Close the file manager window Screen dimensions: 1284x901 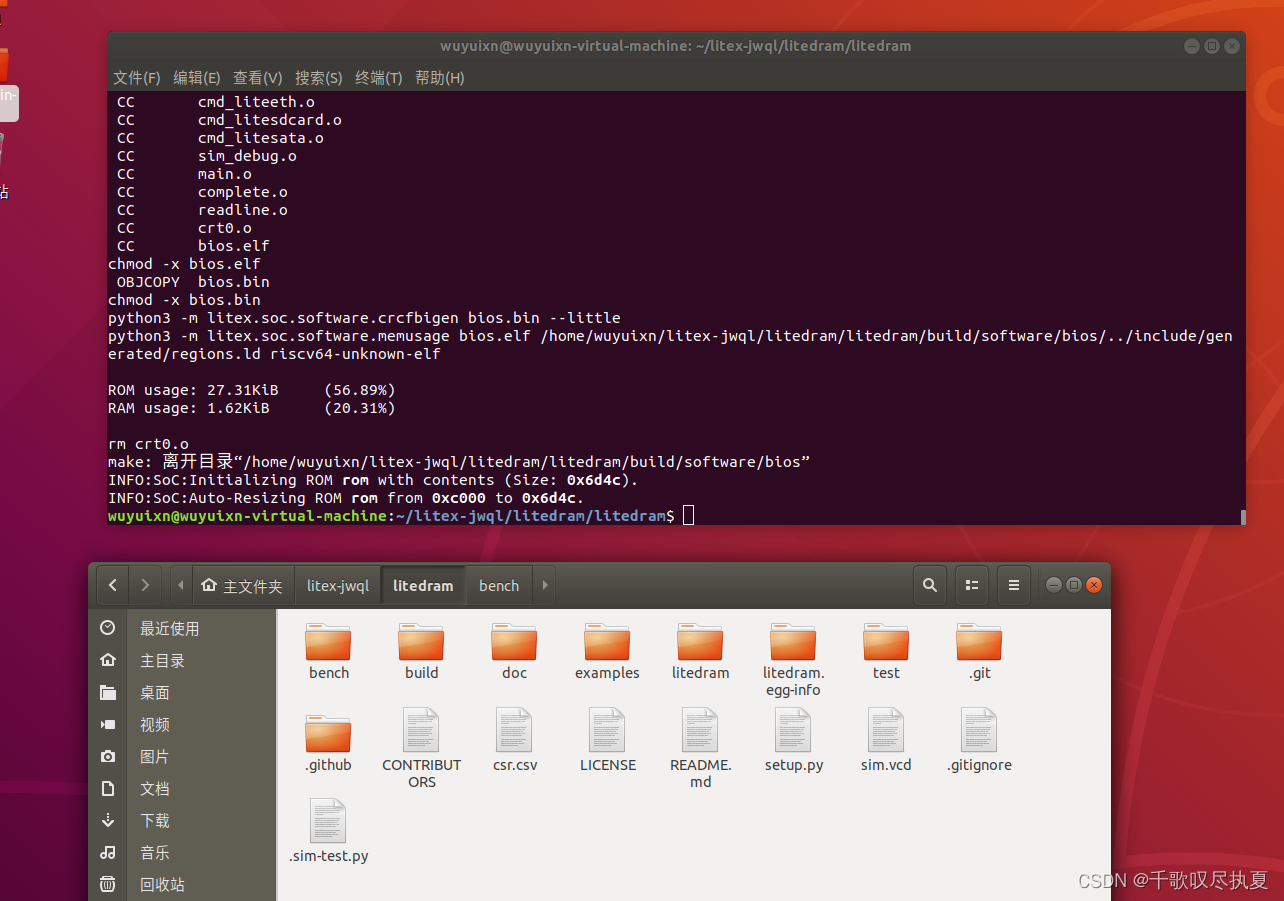(x=1094, y=585)
